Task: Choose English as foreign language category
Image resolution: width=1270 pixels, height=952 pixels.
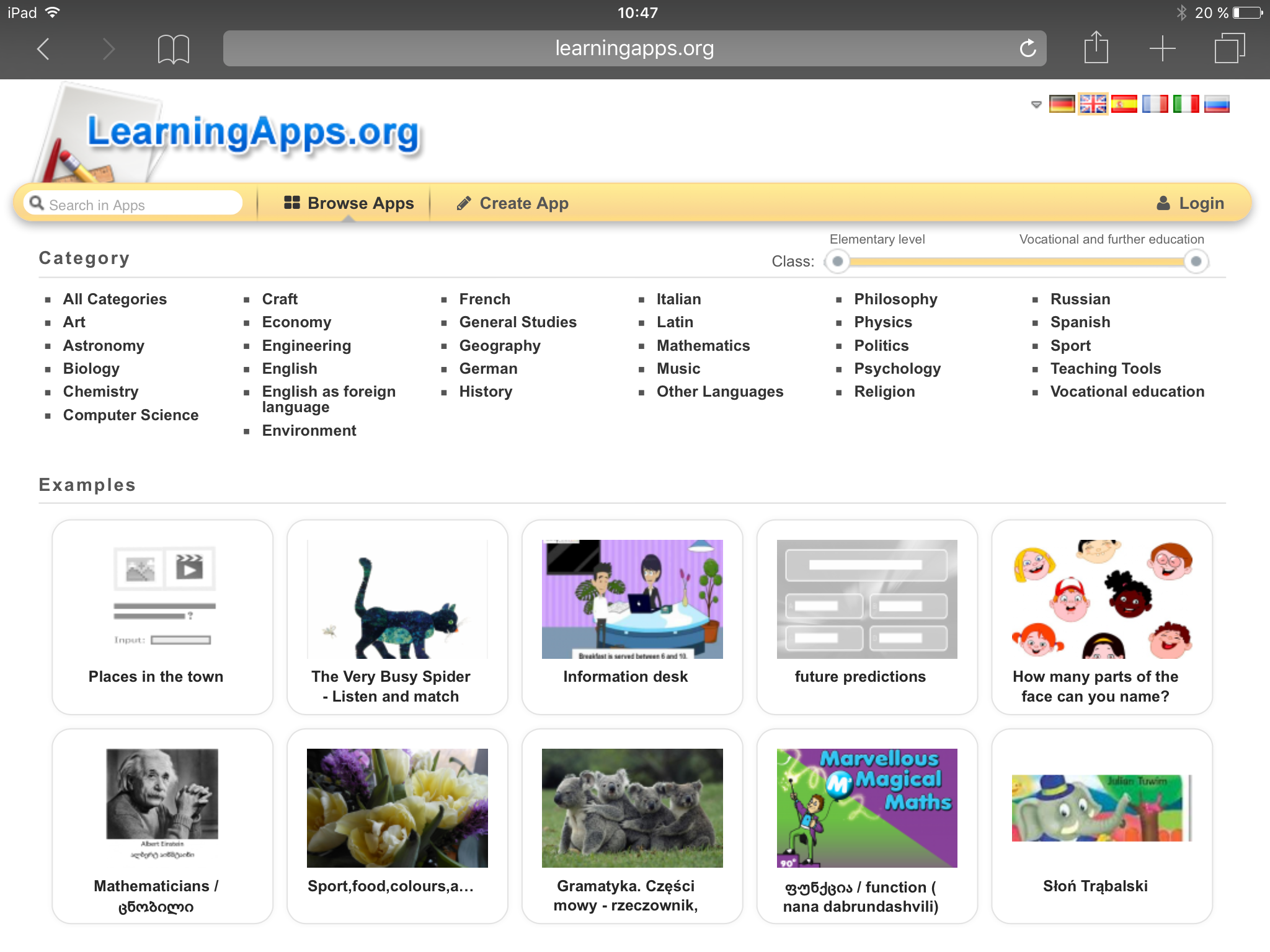Action: [x=329, y=399]
